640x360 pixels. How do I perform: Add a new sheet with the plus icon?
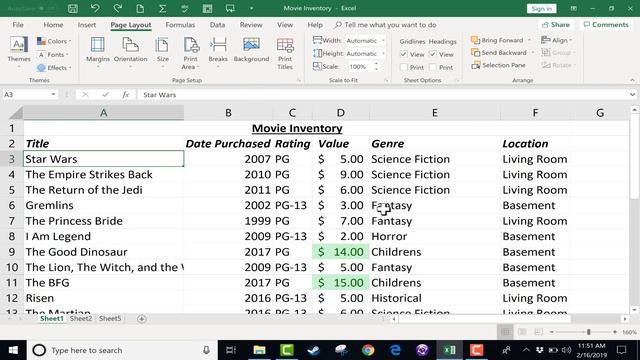142,319
